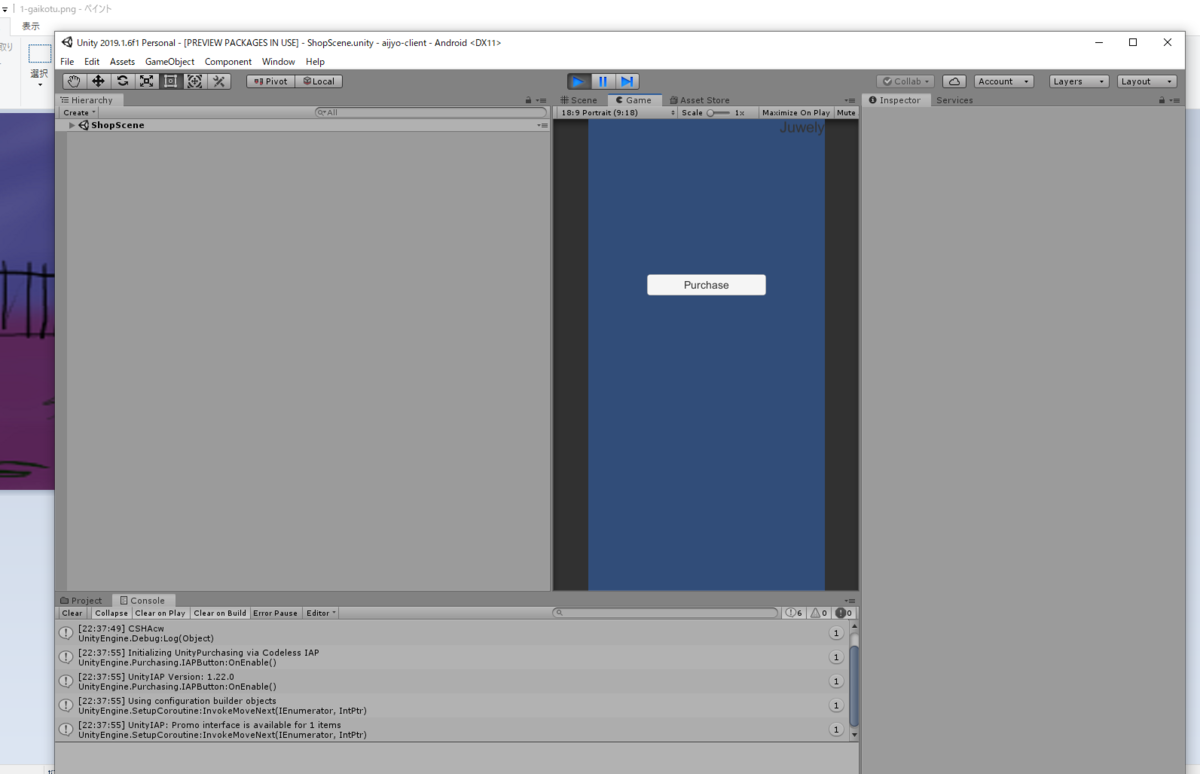1200x774 pixels.
Task: Stop play mode with Play button
Action: [x=579, y=81]
